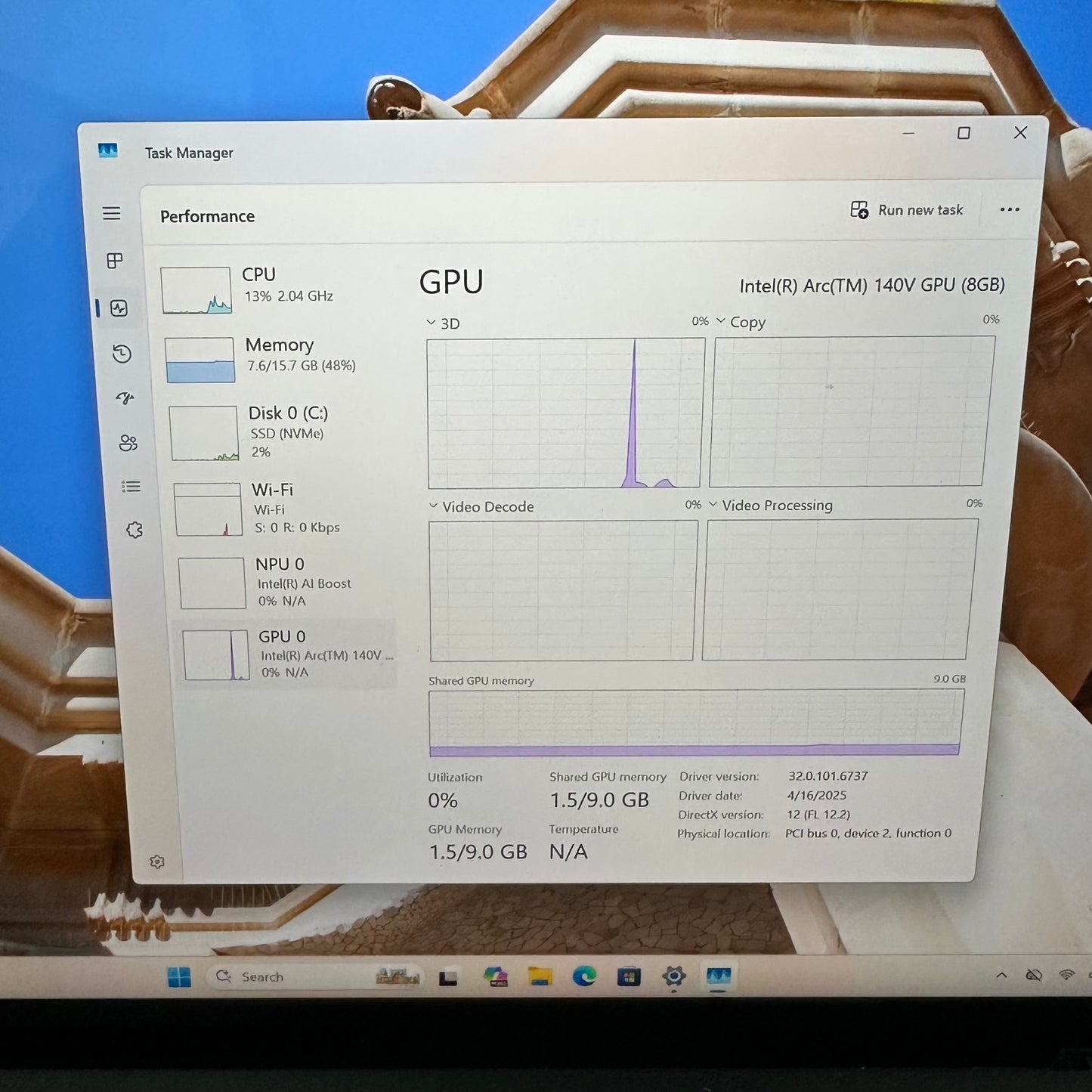The height and width of the screenshot is (1092, 1092).
Task: Click the "Performance" page heading
Action: [x=208, y=216]
